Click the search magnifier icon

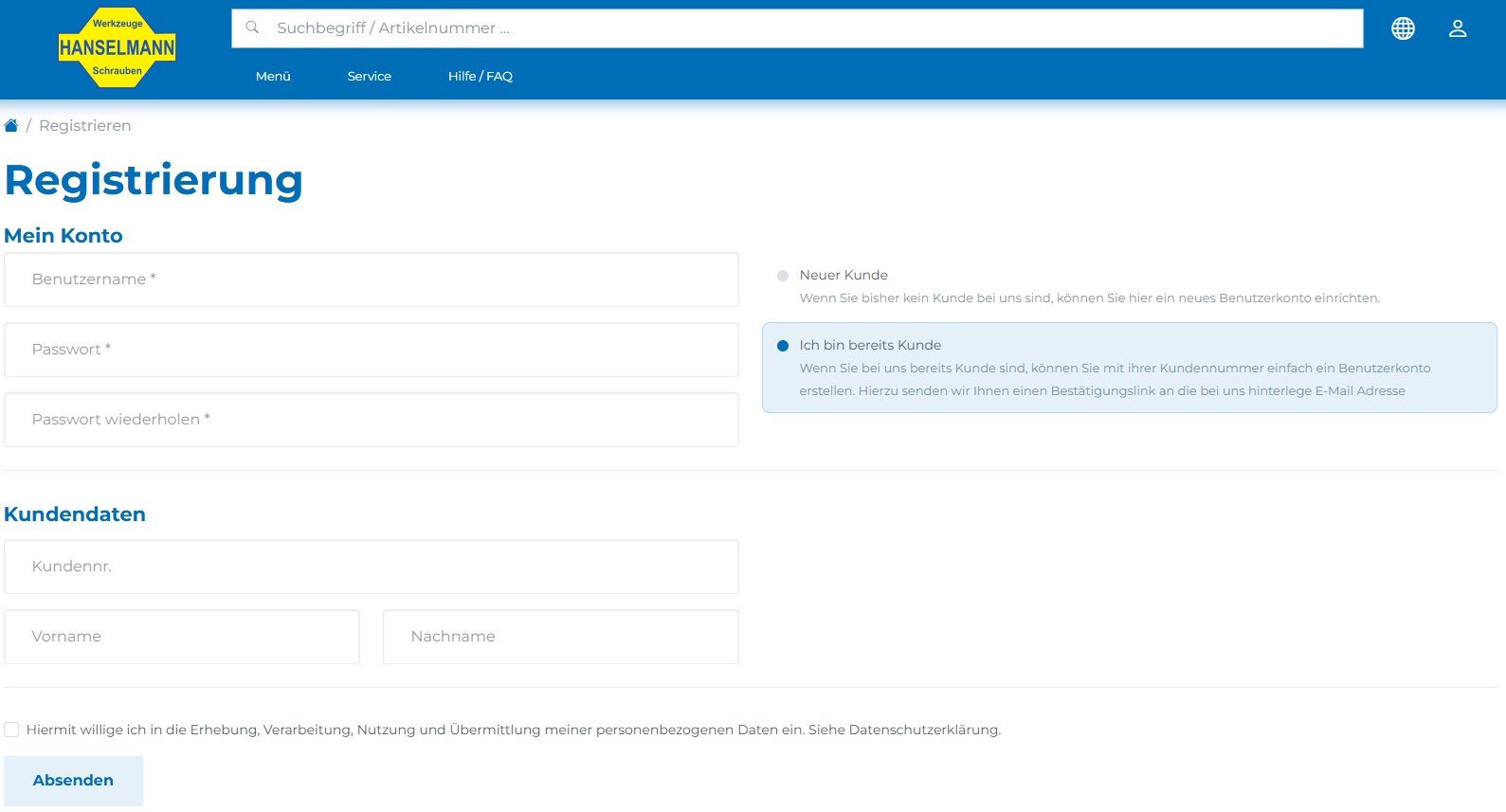tap(252, 27)
